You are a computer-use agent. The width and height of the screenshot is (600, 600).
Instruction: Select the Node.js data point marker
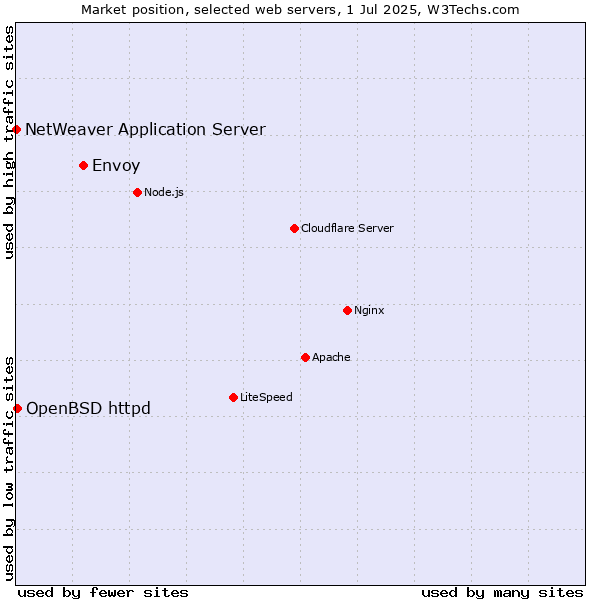click(x=137, y=192)
